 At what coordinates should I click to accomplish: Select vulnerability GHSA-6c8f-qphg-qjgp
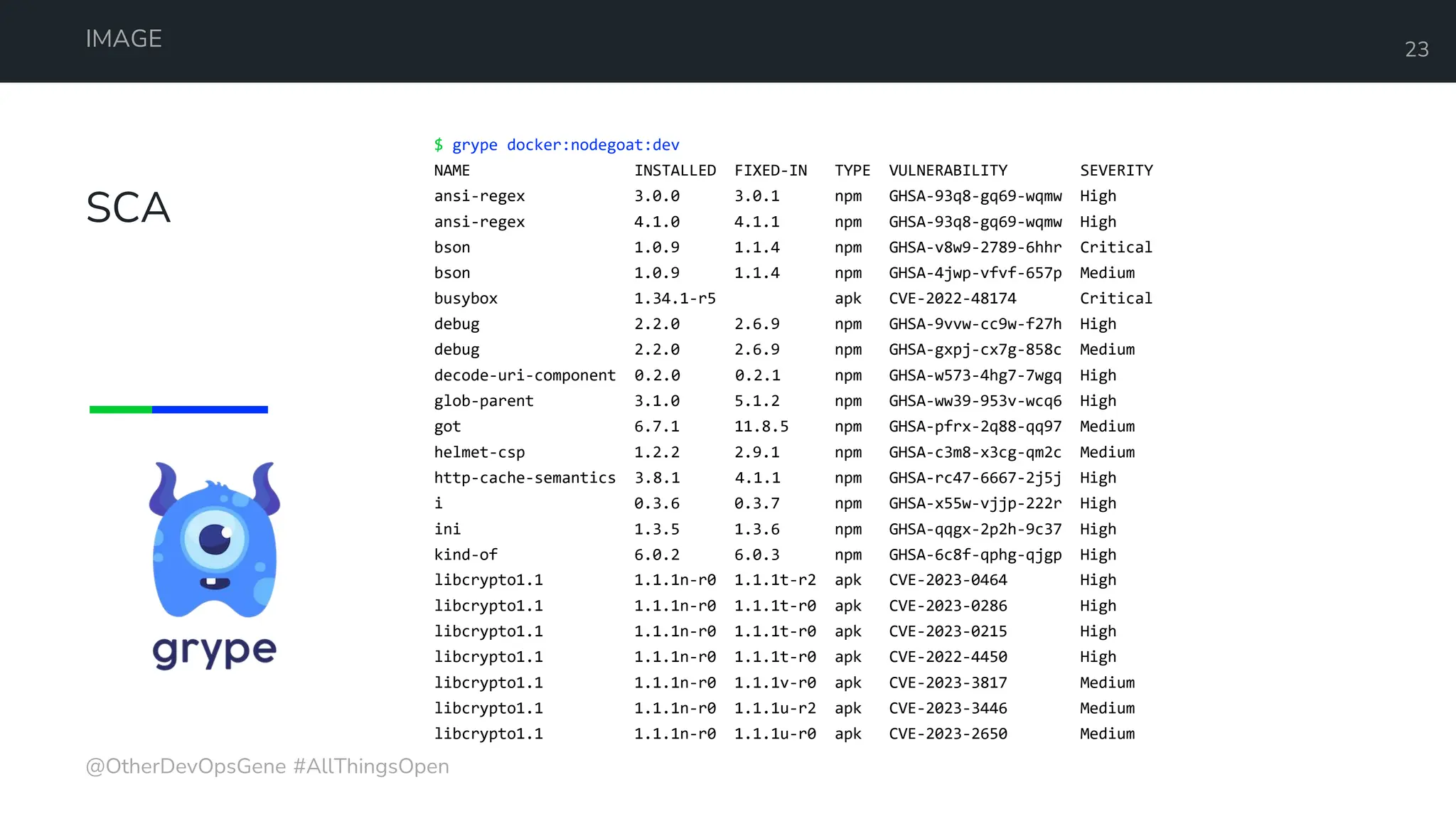(975, 555)
